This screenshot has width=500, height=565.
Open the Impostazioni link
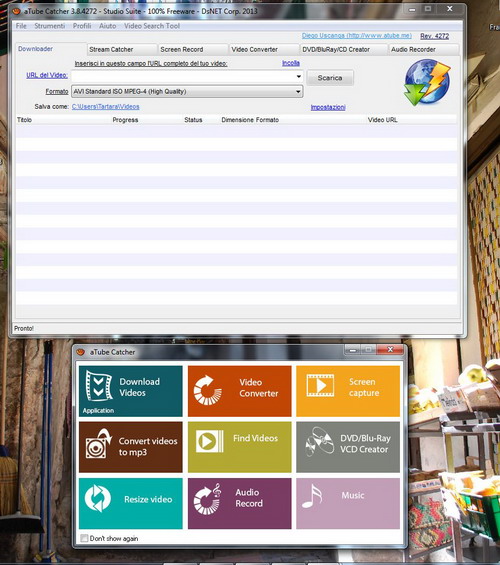pyautogui.click(x=328, y=107)
